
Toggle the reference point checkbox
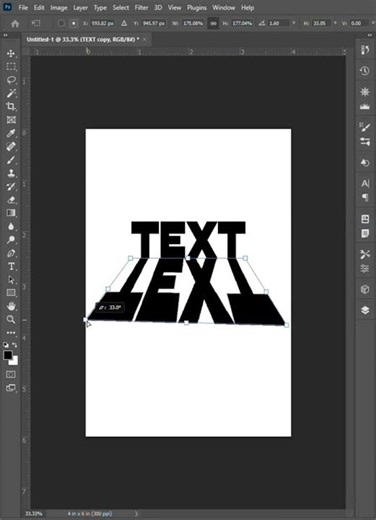pos(61,23)
